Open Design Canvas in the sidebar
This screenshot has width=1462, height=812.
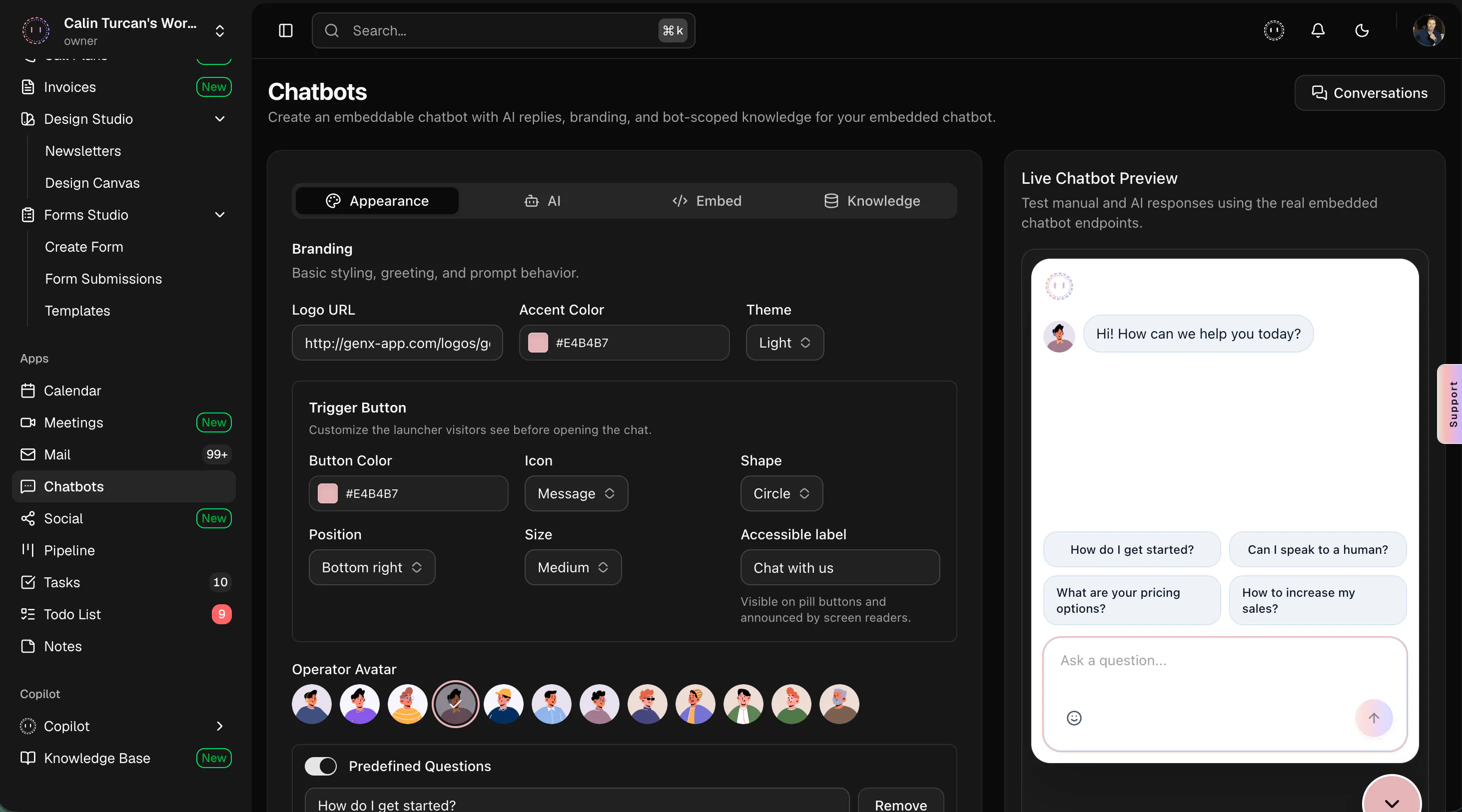(x=92, y=183)
